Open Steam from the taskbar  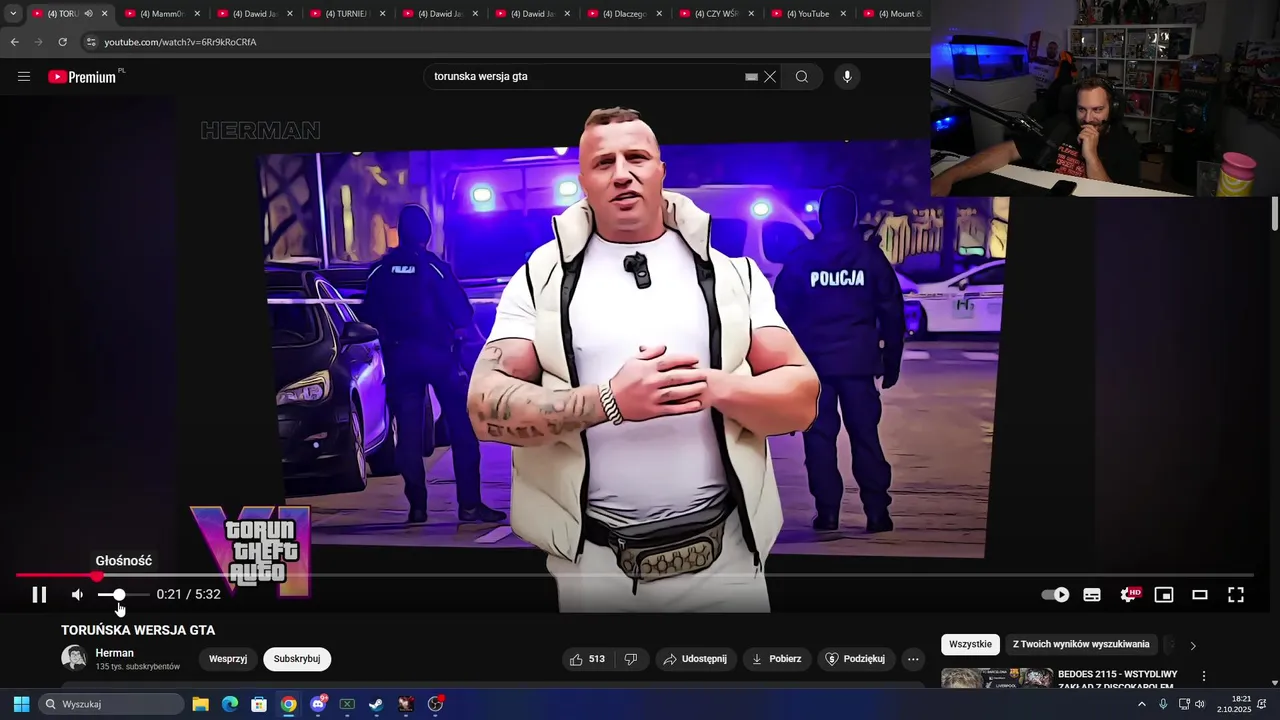[x=376, y=704]
